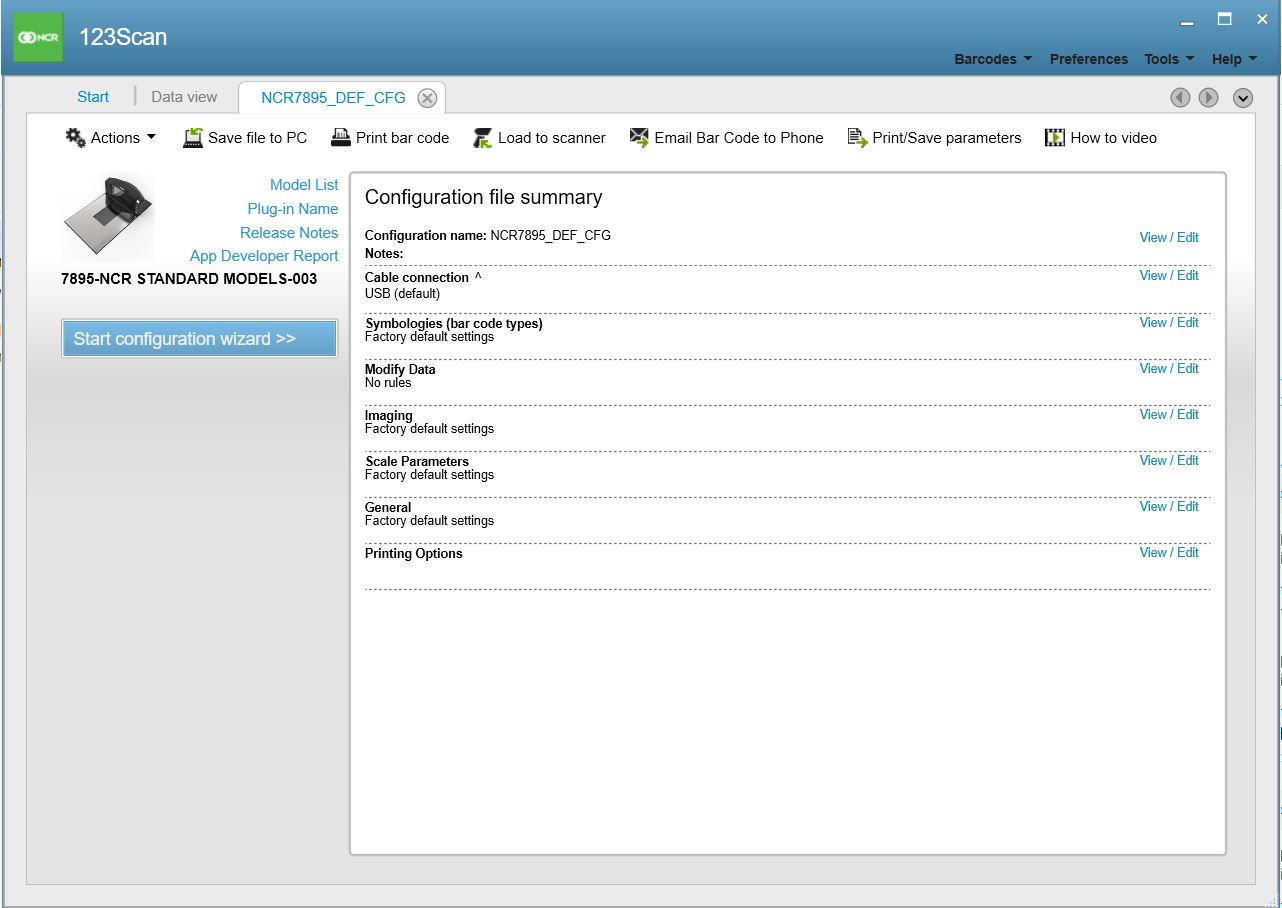Click the 'No rules' text
Screen dimensions: 1282x908
[x=388, y=383]
